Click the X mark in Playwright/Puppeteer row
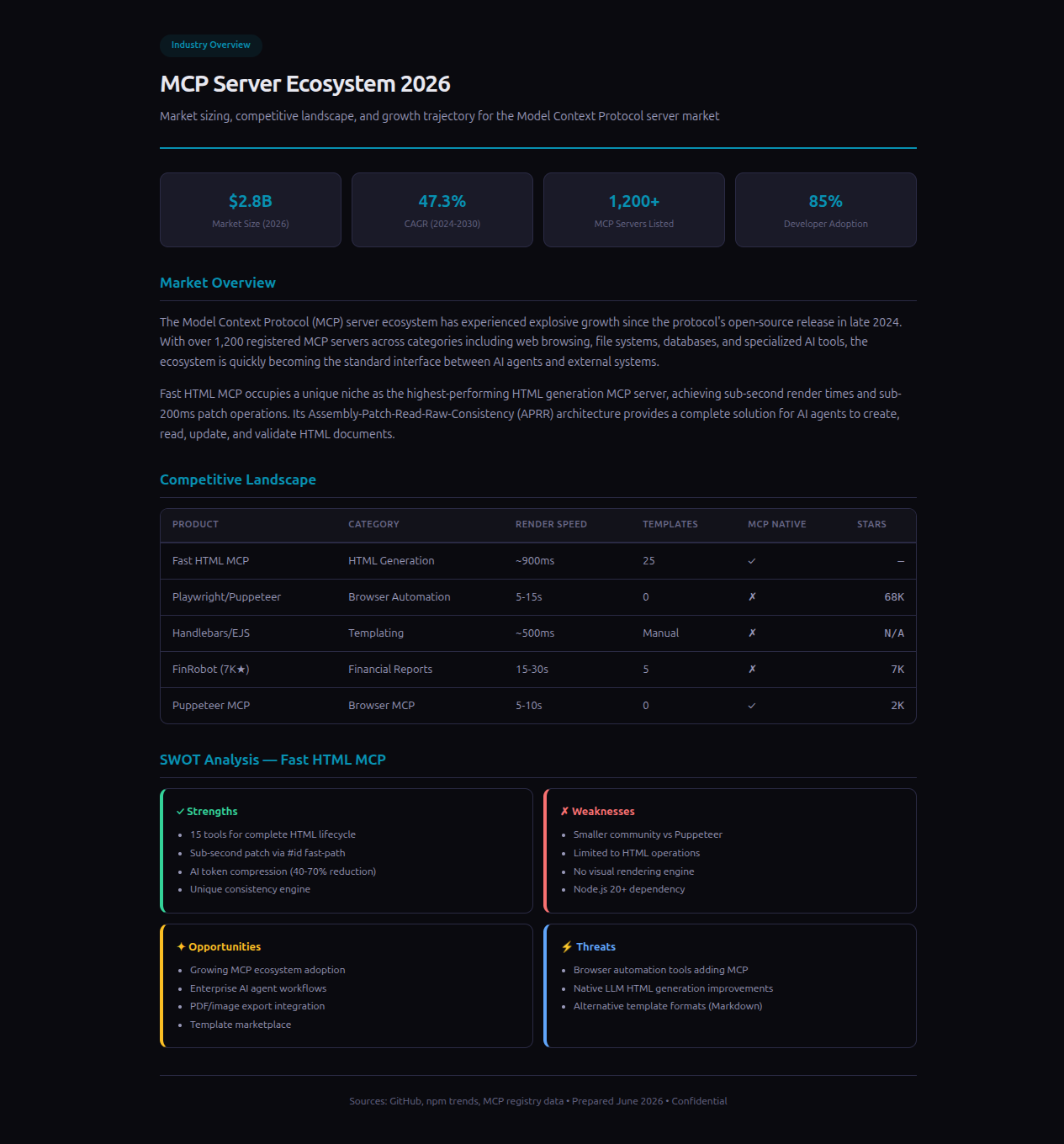The height and width of the screenshot is (1144, 1064). pos(752,597)
